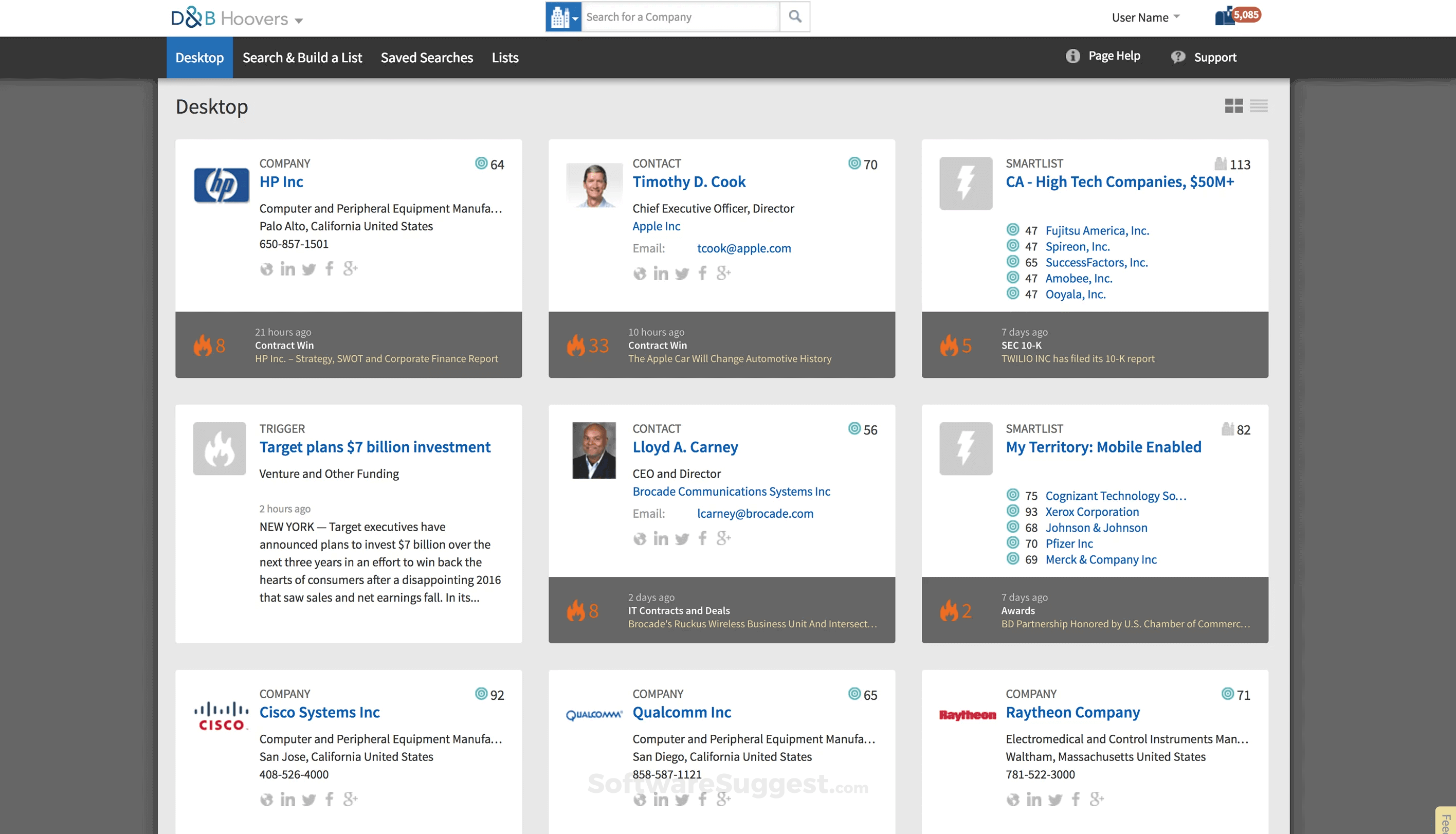The image size is (1456, 834).
Task: Open Xerox Corporation from the smartlist
Action: (x=1091, y=512)
